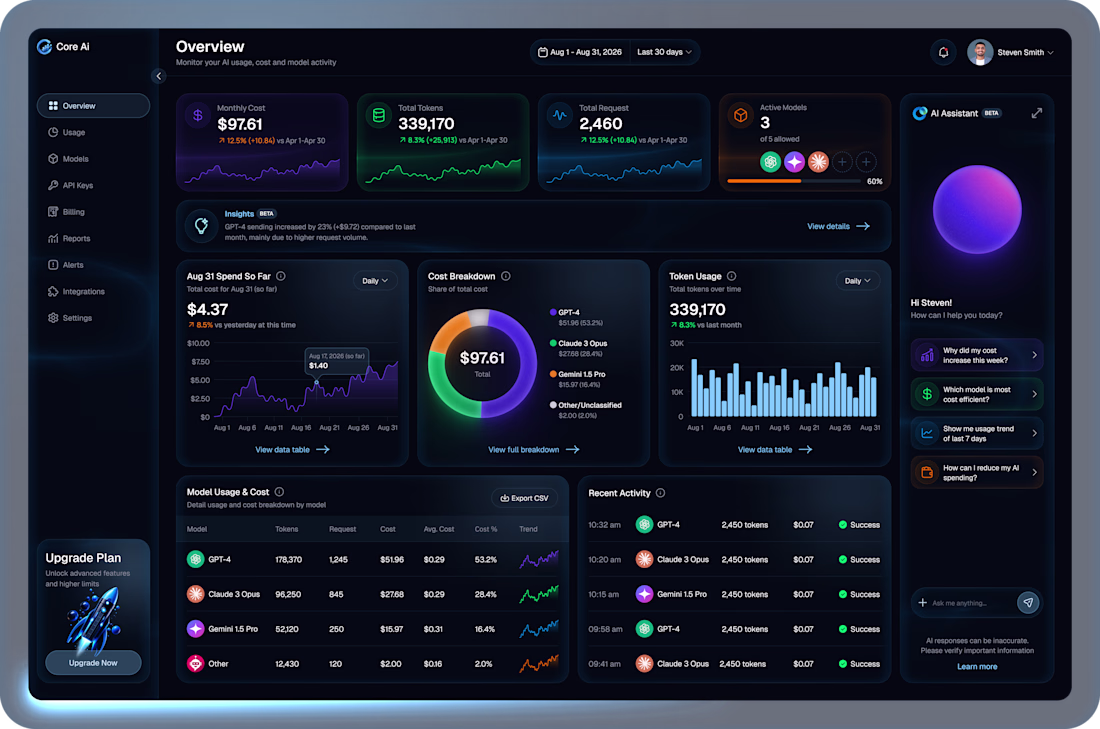Expand the AI Assistant panel
The image size is (1100, 729).
(x=1036, y=113)
